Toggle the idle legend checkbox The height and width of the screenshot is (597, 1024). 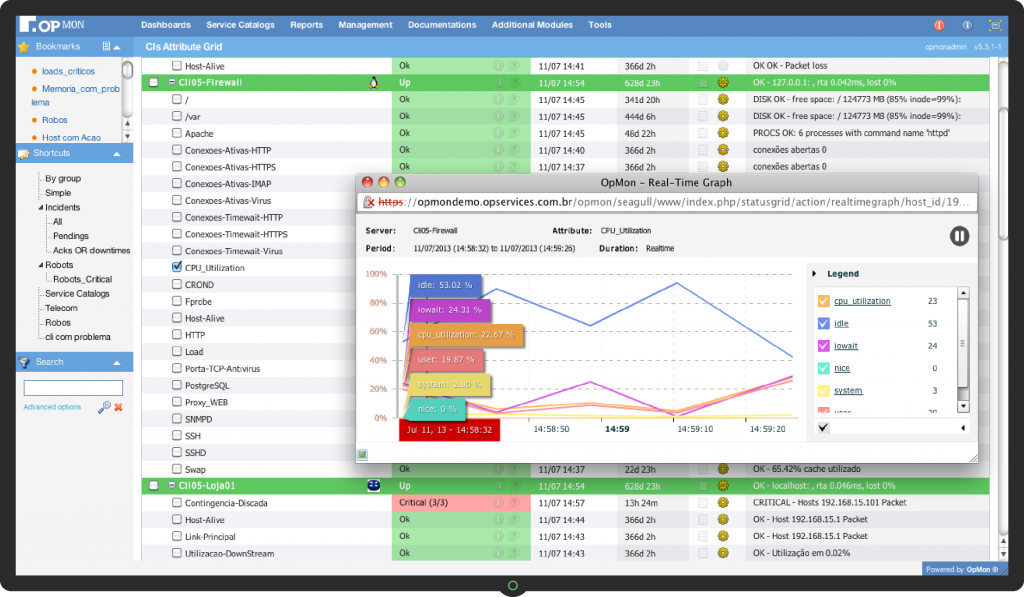pyautogui.click(x=824, y=323)
